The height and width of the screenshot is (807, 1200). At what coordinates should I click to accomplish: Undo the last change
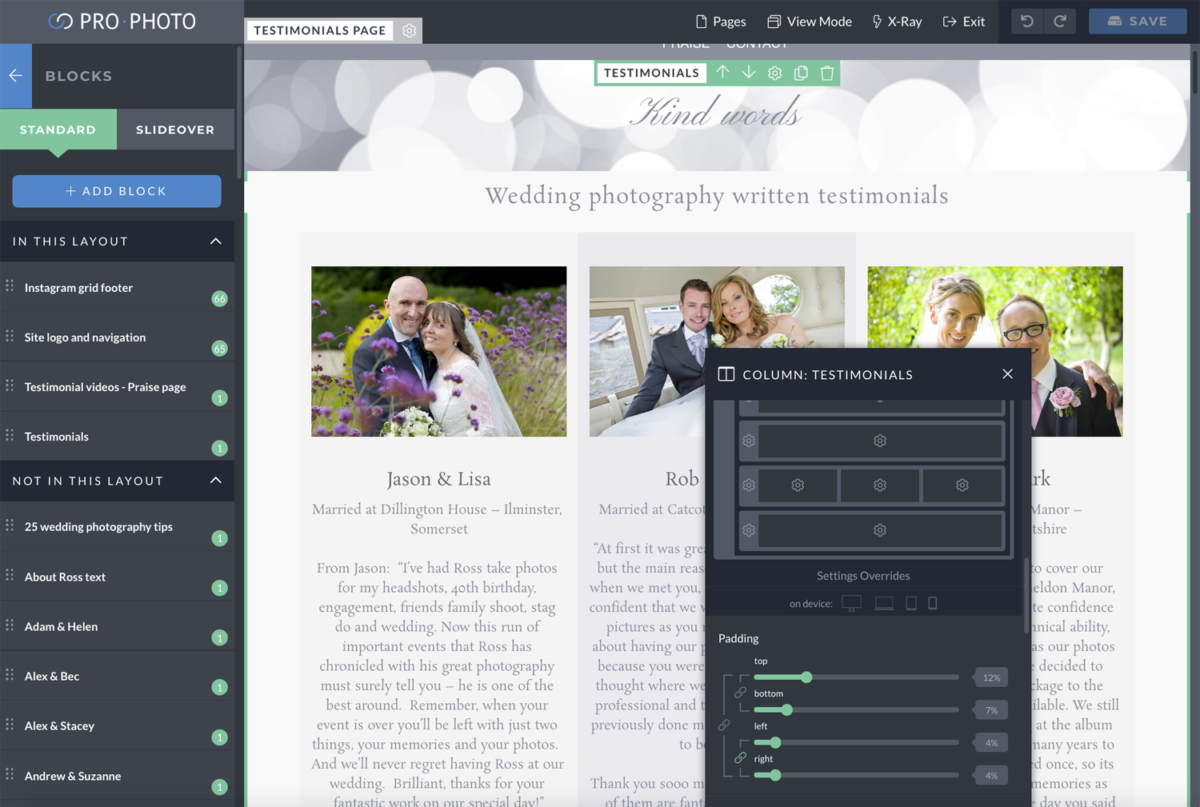[x=1027, y=21]
